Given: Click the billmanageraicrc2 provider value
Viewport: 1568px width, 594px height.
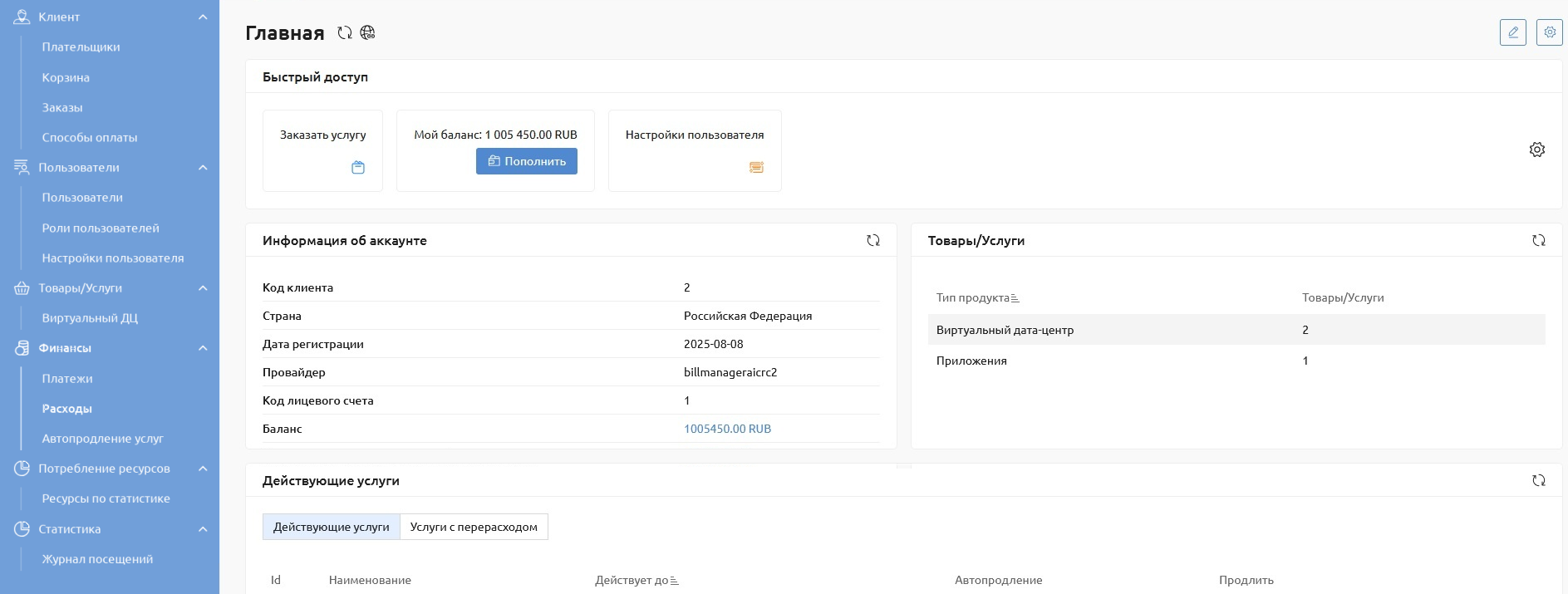Looking at the screenshot, I should pos(730,372).
